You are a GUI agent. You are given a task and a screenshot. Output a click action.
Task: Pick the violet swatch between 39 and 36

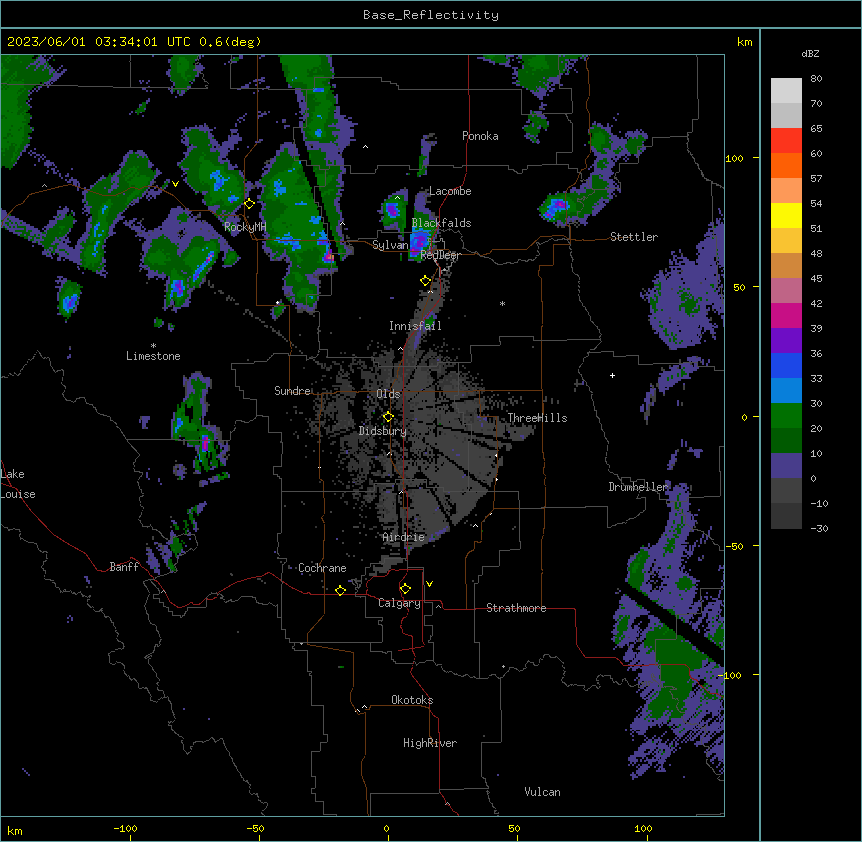point(786,341)
